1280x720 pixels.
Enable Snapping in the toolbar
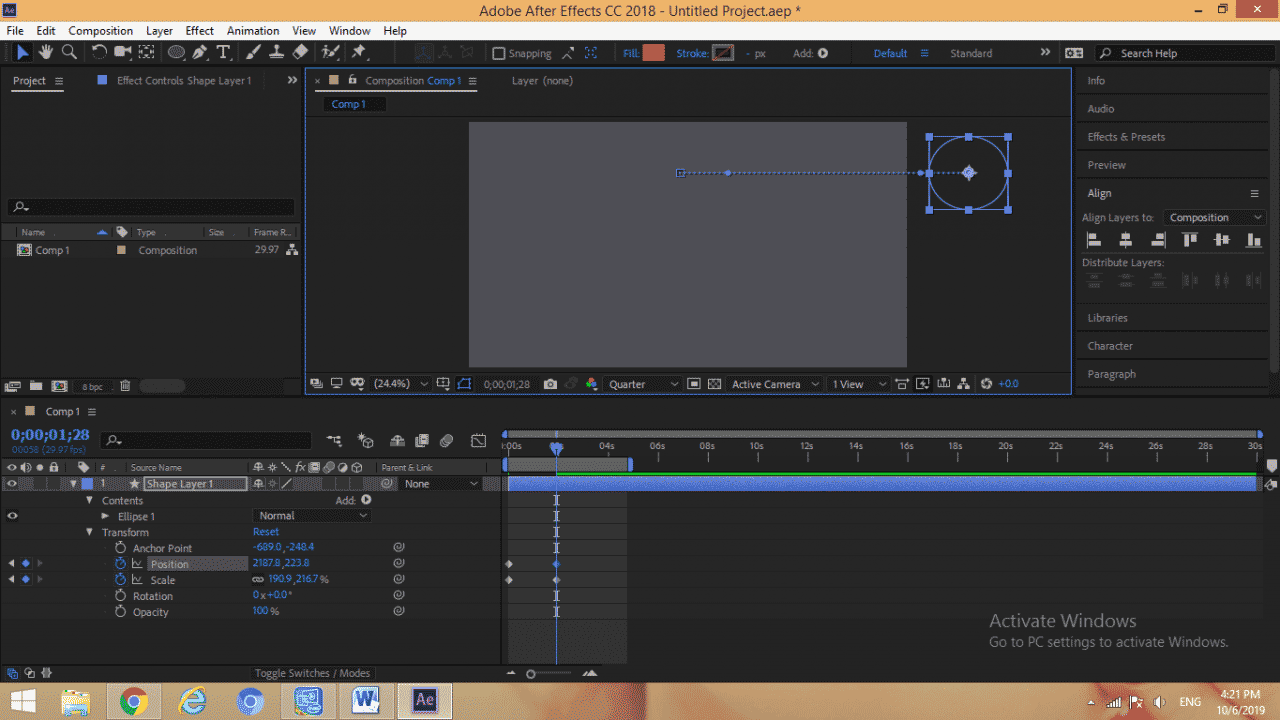click(x=497, y=52)
